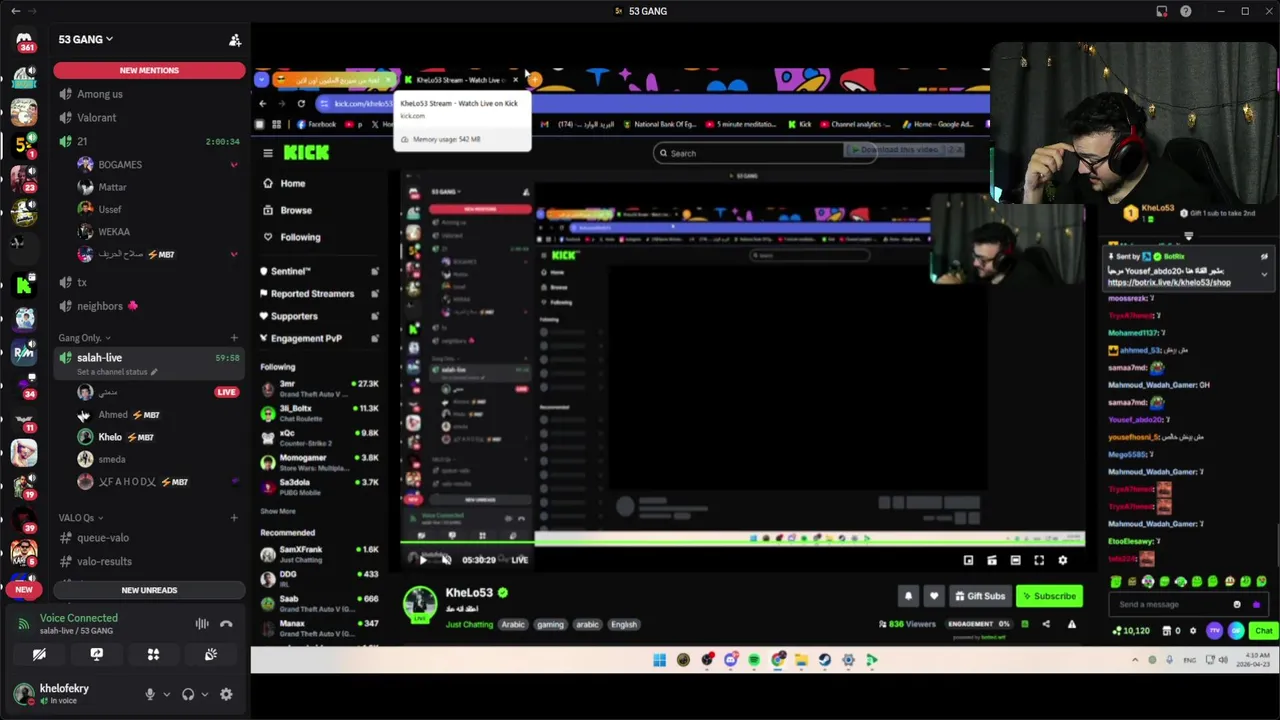The height and width of the screenshot is (720, 1280).
Task: Open Discord direct messages home icon
Action: coord(24,41)
